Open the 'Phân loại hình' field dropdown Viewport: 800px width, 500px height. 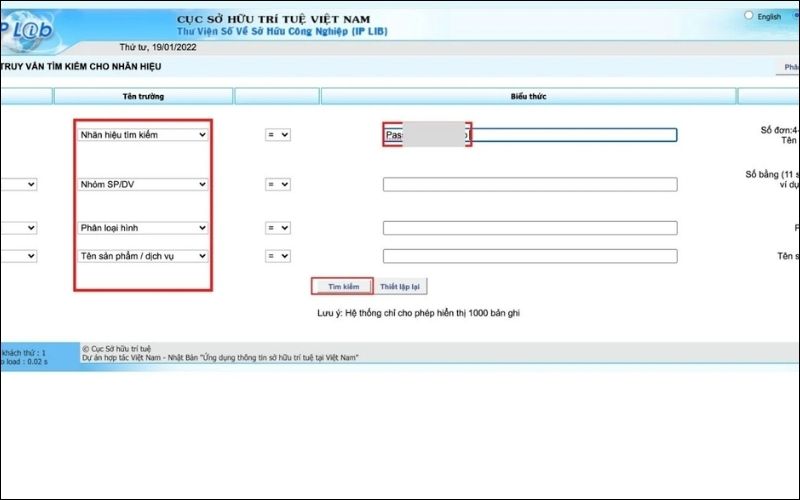point(143,228)
